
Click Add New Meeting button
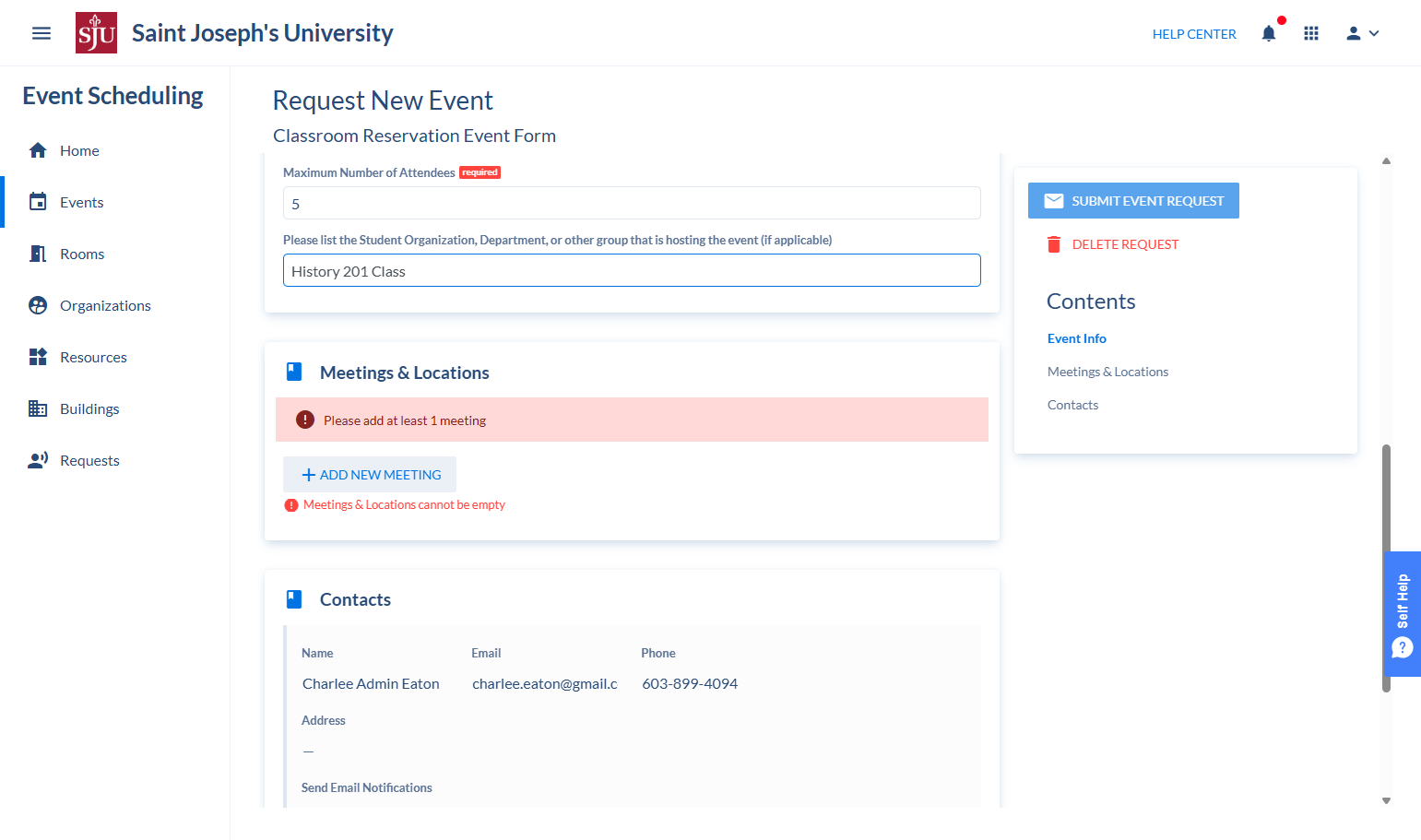click(x=370, y=474)
